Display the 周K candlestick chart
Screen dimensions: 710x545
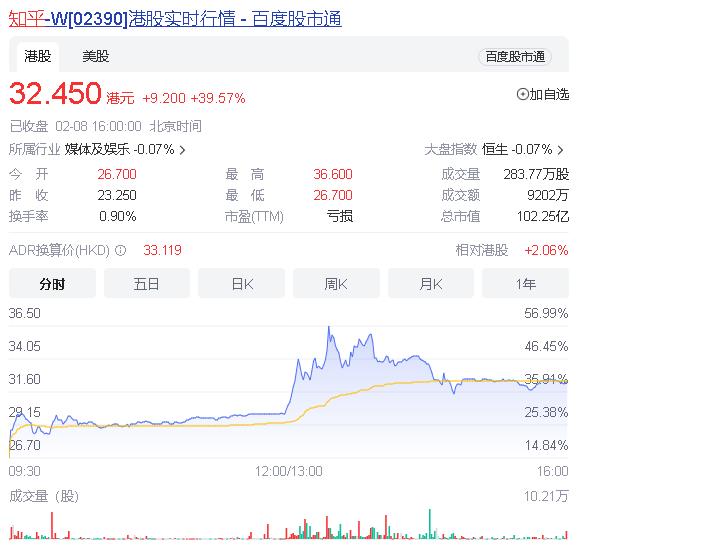click(336, 284)
